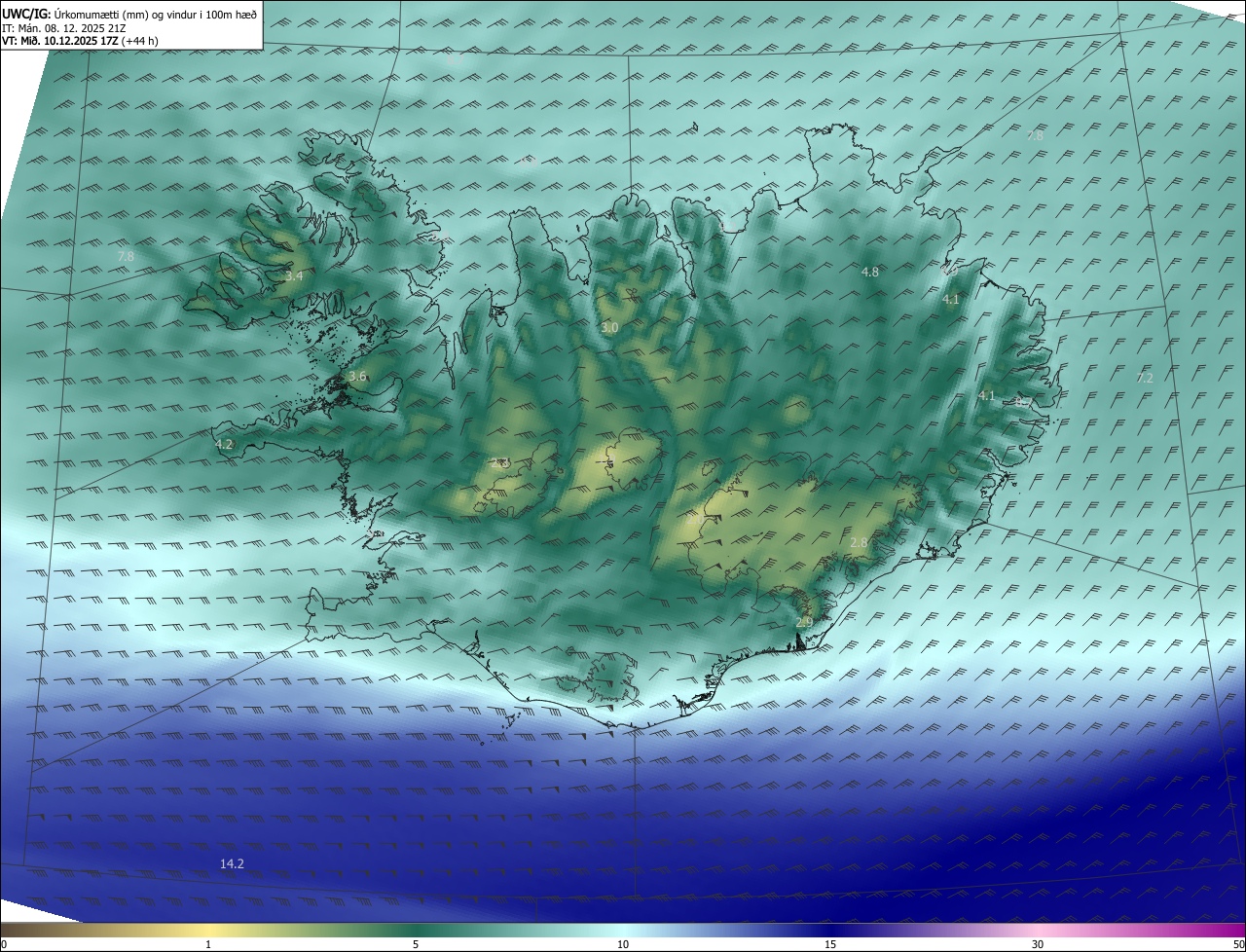The width and height of the screenshot is (1246, 952).
Task: Click the 1 tick label on the color scale
Action: point(208,944)
